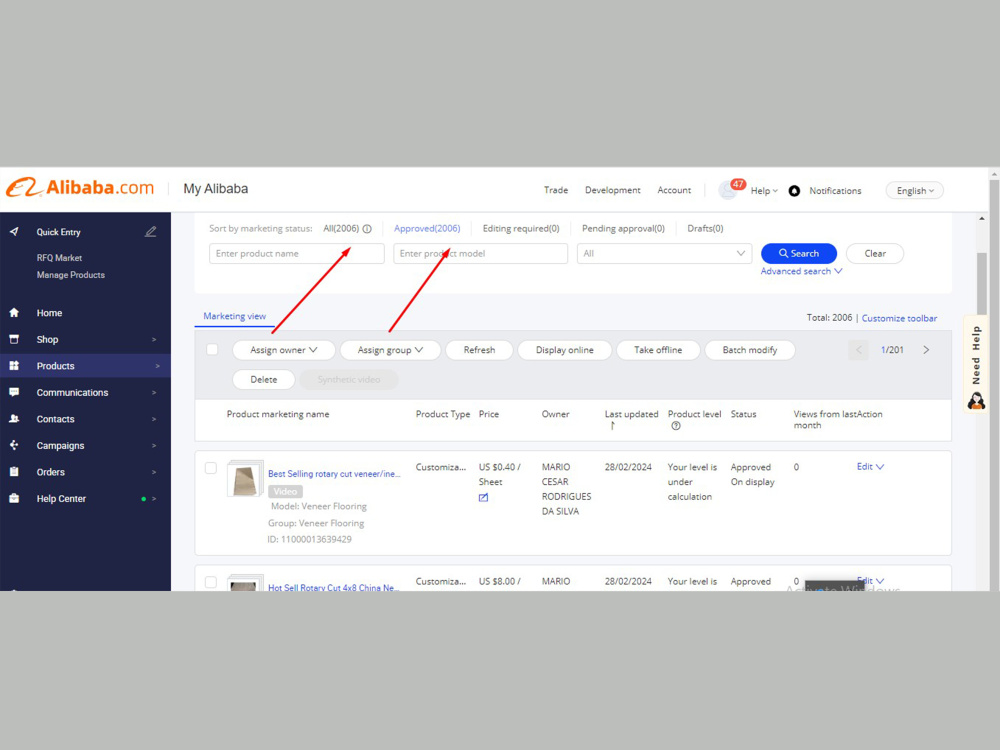
Task: Click the Refresh button
Action: [479, 349]
